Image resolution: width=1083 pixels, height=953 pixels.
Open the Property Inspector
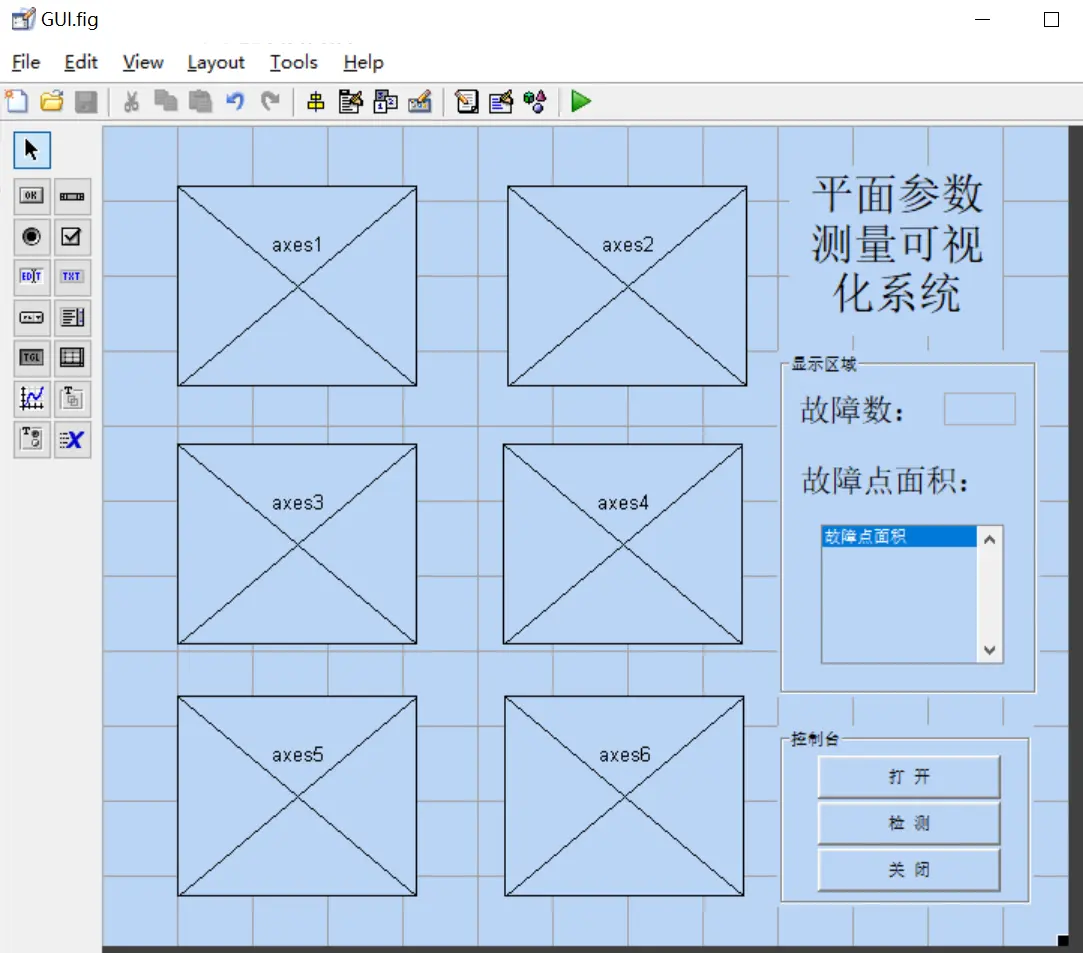point(501,102)
